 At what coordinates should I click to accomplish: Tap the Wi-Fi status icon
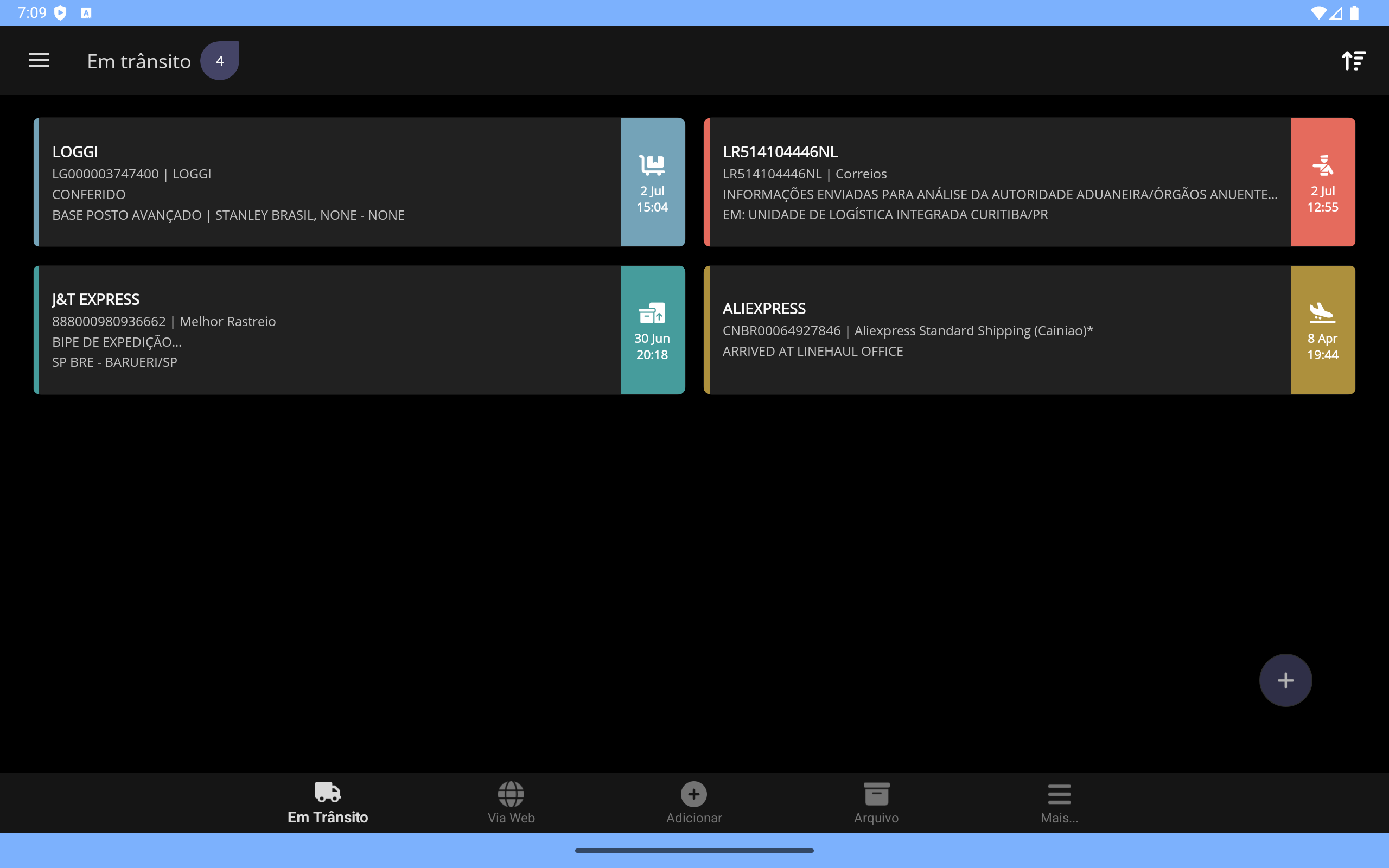pos(1318,12)
